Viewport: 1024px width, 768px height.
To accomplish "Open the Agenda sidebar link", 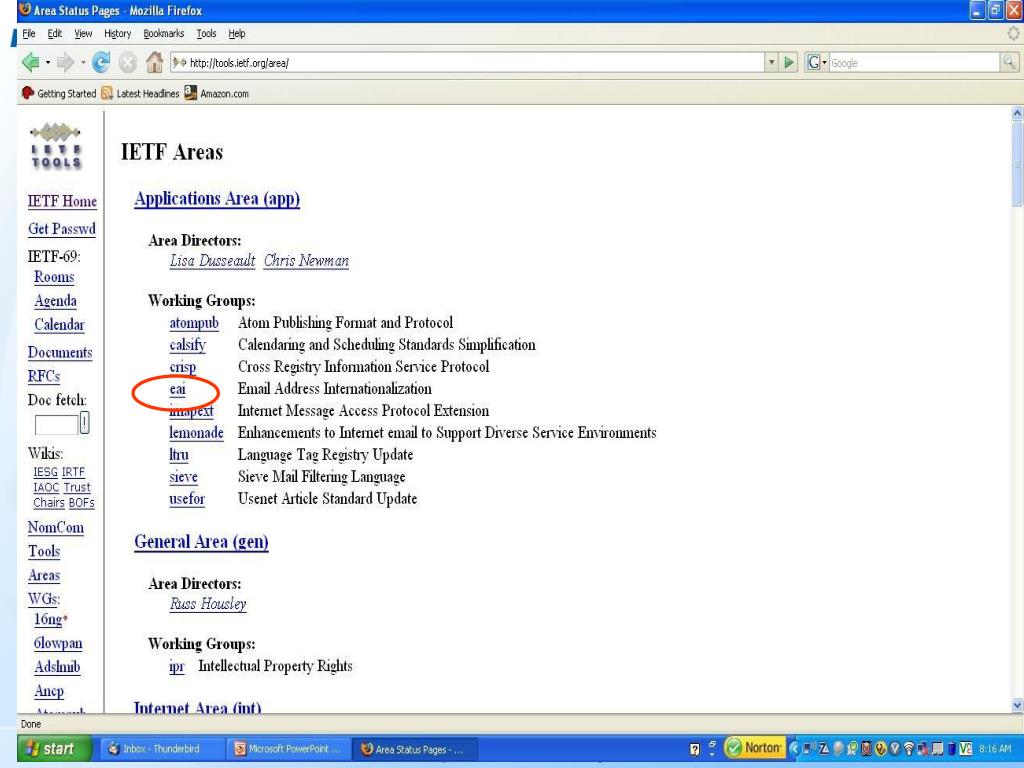I will 56,300.
